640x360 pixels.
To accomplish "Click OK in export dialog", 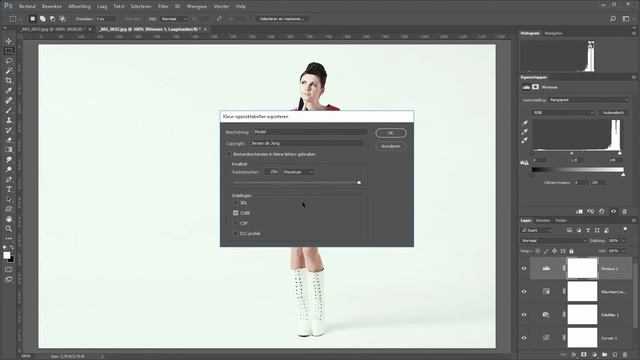I will 391,133.
